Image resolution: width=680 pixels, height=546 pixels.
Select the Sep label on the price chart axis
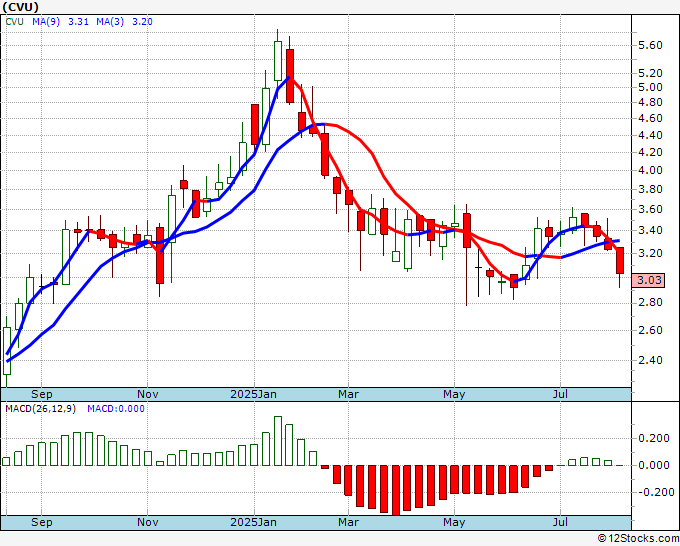[42, 395]
